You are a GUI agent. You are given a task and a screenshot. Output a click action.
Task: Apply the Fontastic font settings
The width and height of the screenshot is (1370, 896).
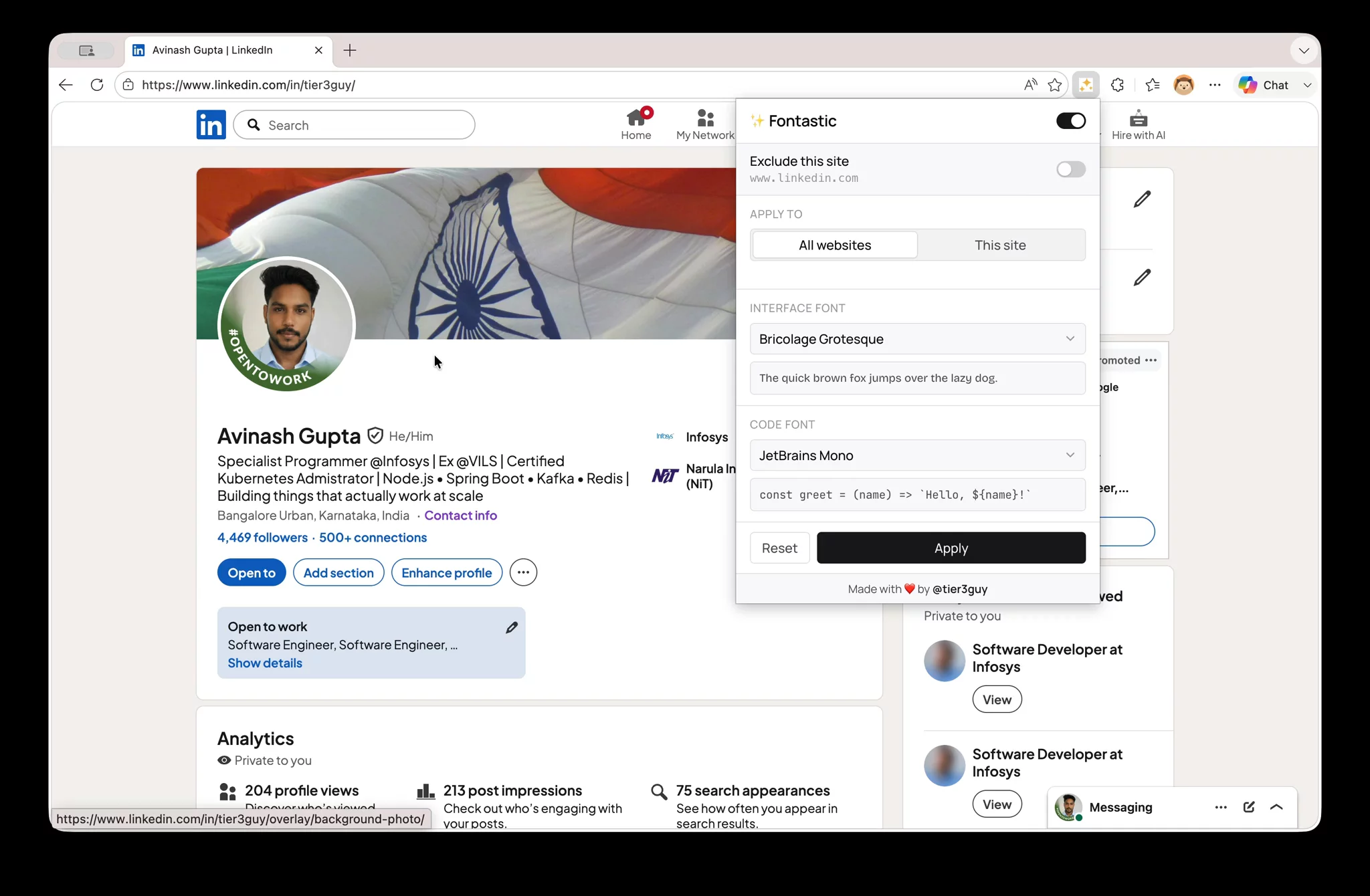click(951, 548)
